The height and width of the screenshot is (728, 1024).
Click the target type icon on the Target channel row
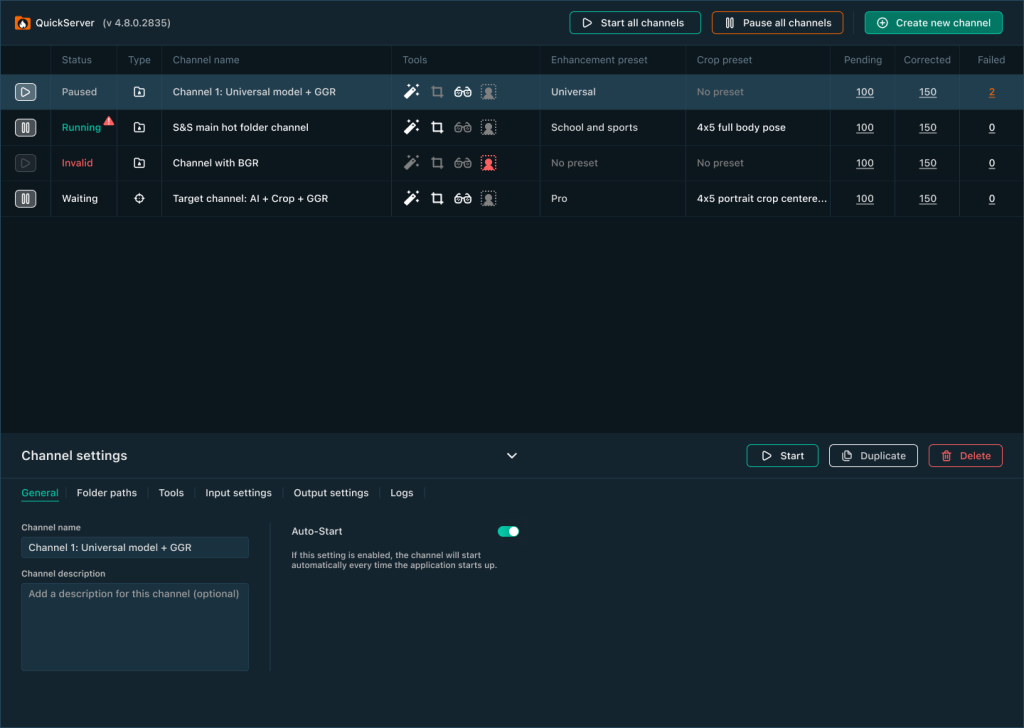(x=139, y=198)
